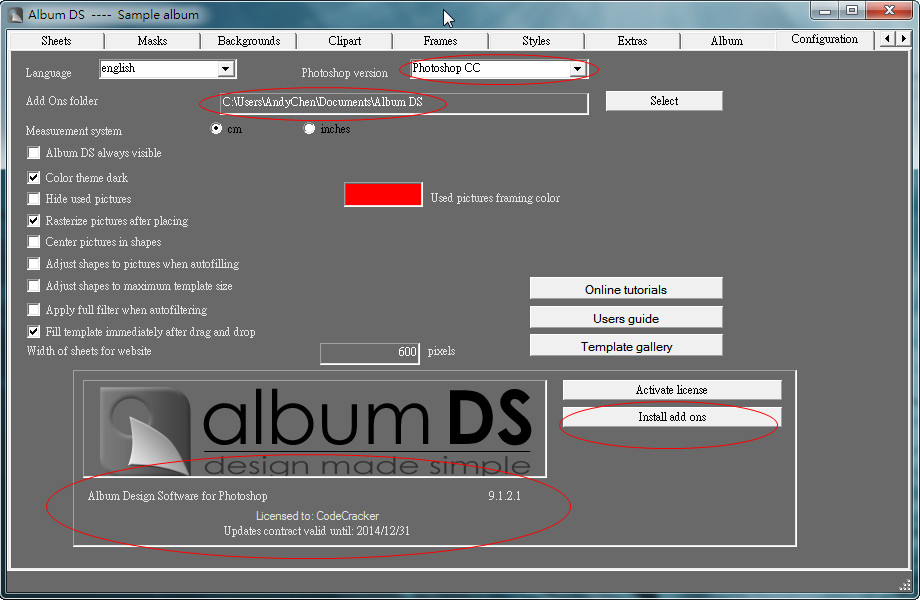Click the version number 9.1.2.1
920x600 pixels.
click(x=505, y=496)
